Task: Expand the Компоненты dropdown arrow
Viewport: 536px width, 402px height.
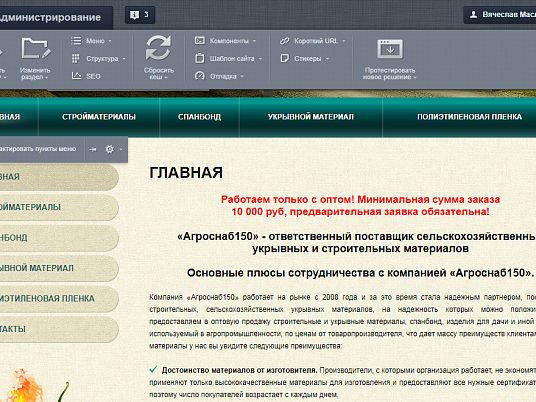Action: click(x=254, y=41)
